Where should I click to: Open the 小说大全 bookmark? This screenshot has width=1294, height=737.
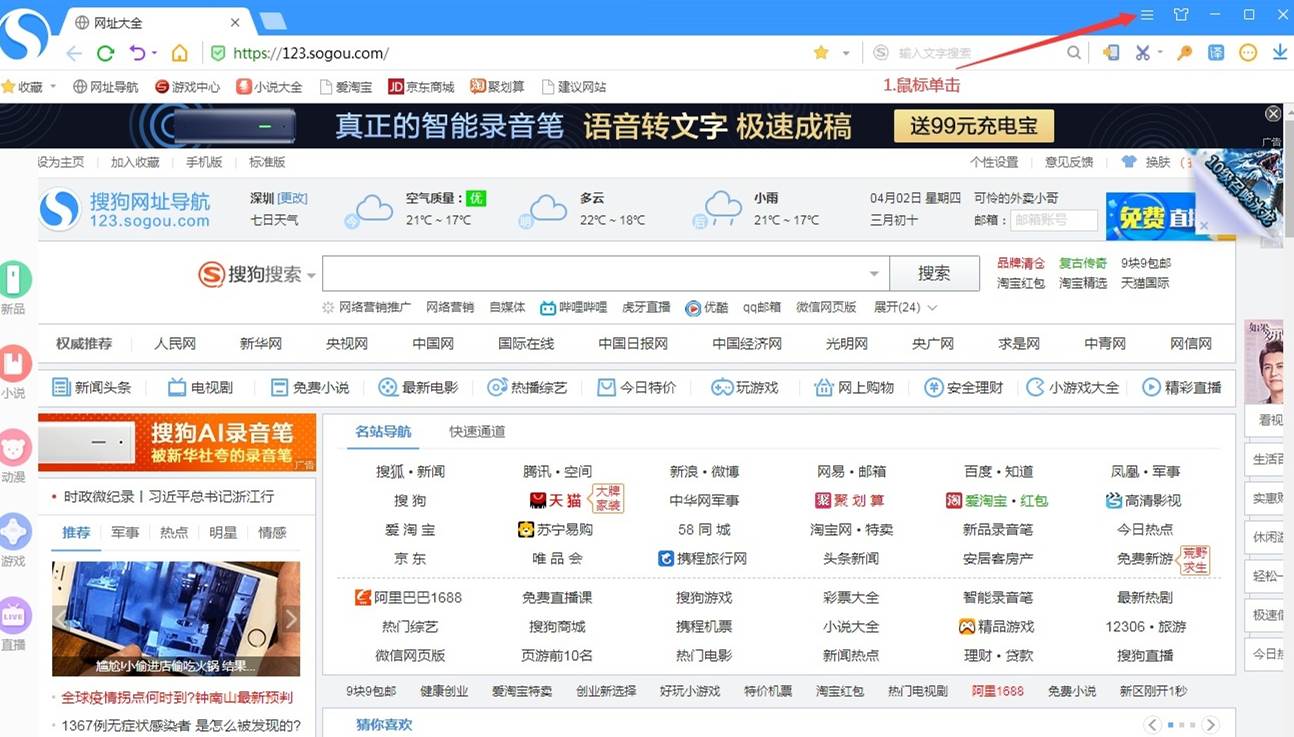click(x=269, y=87)
